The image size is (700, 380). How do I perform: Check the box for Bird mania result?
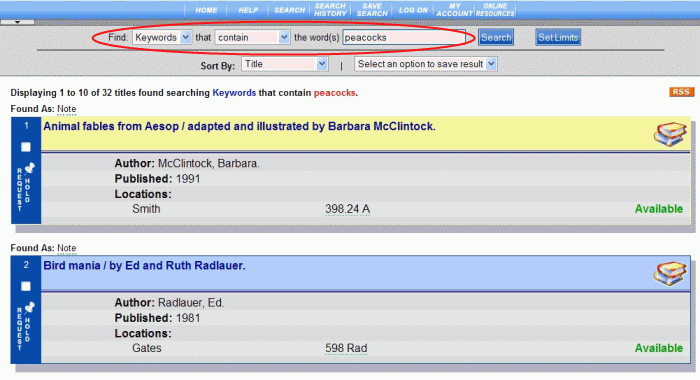(x=26, y=286)
